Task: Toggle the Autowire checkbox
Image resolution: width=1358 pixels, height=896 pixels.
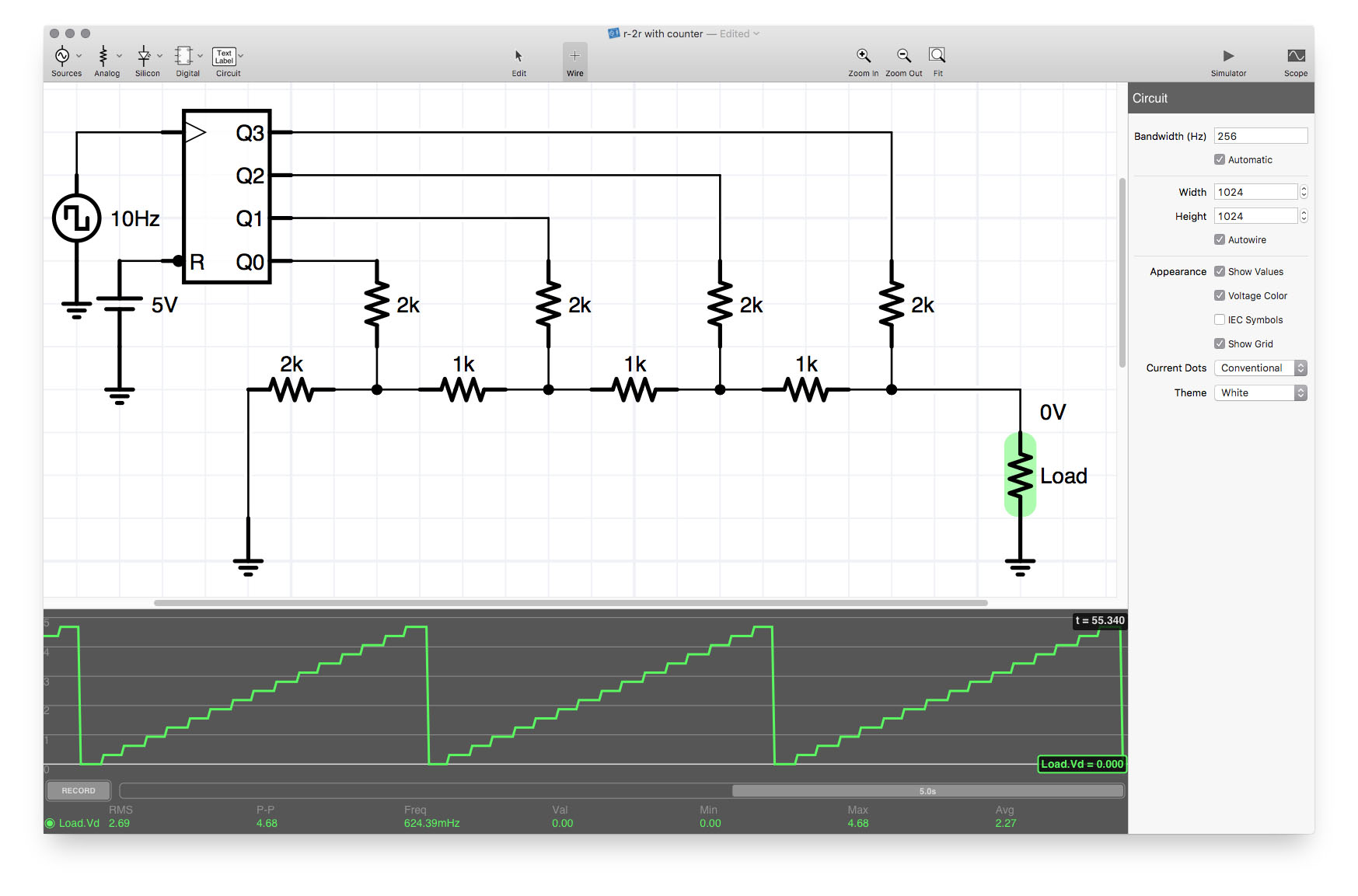Action: (1220, 239)
